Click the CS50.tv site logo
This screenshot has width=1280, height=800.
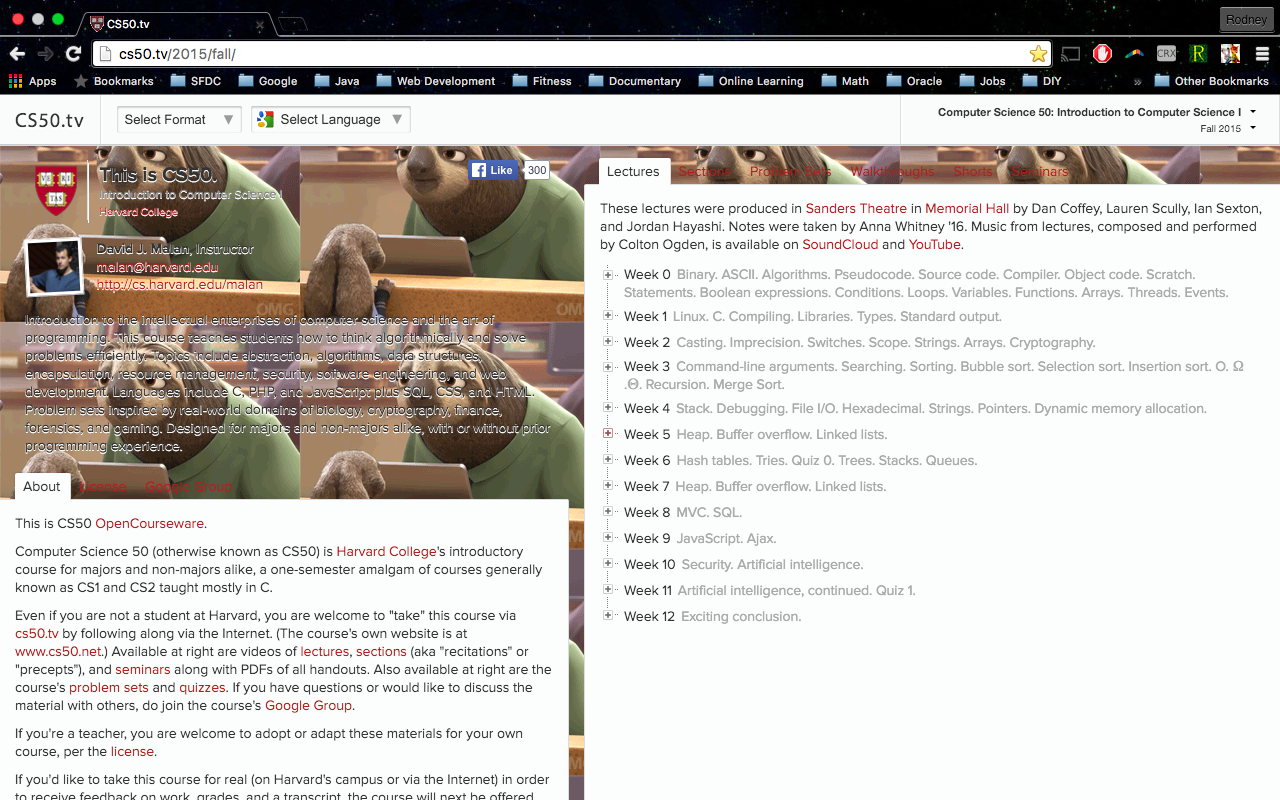coord(50,120)
